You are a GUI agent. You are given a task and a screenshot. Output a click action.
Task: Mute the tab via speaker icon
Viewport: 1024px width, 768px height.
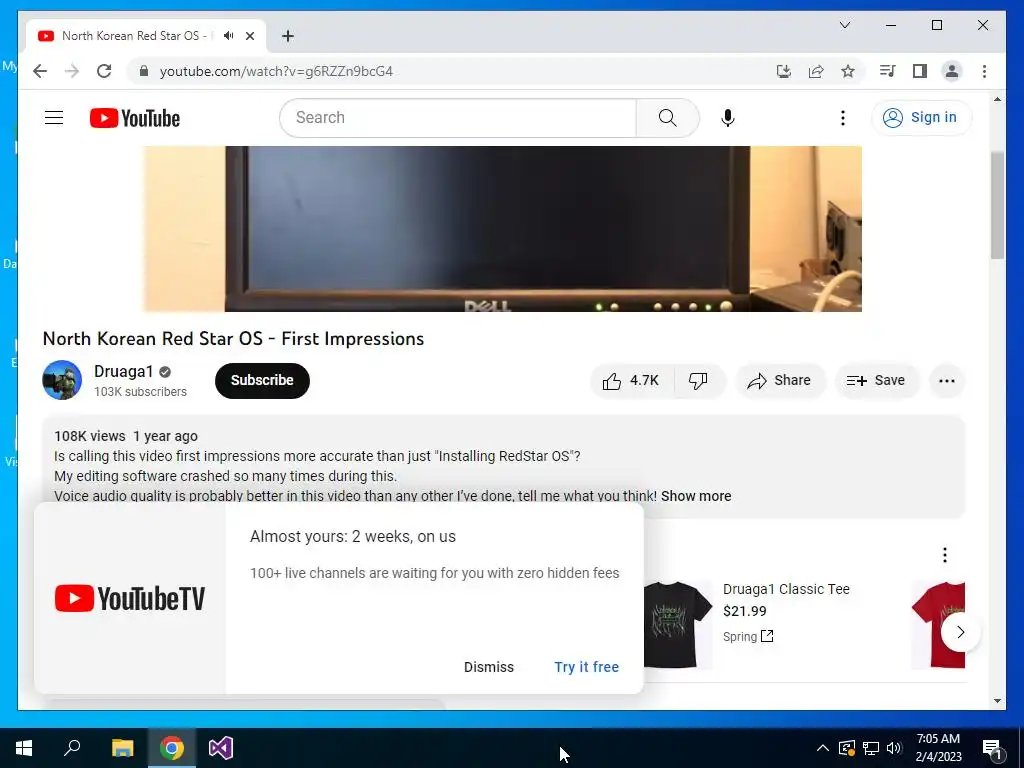(228, 36)
